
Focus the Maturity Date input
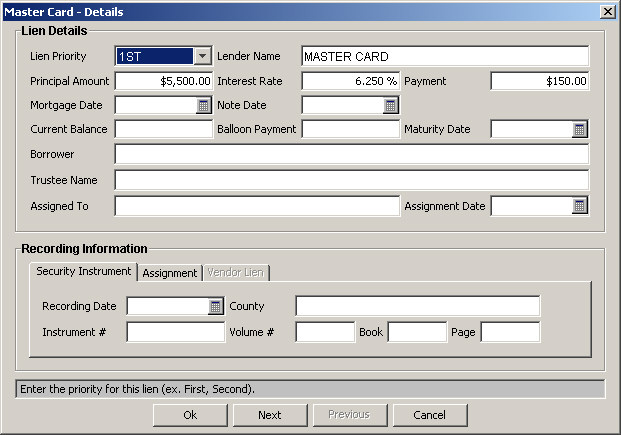(x=532, y=129)
